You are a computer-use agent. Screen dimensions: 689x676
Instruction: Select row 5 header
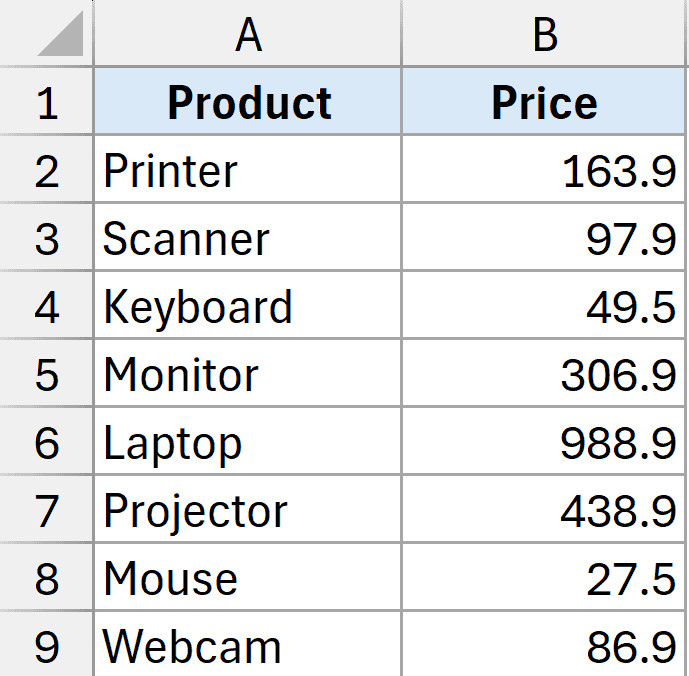[x=47, y=375]
